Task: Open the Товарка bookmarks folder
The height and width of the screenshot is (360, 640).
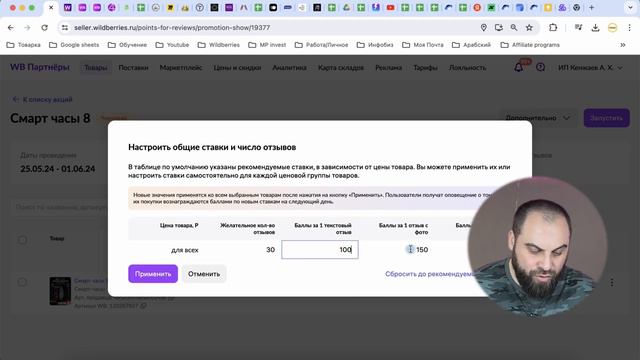Action: (x=24, y=45)
